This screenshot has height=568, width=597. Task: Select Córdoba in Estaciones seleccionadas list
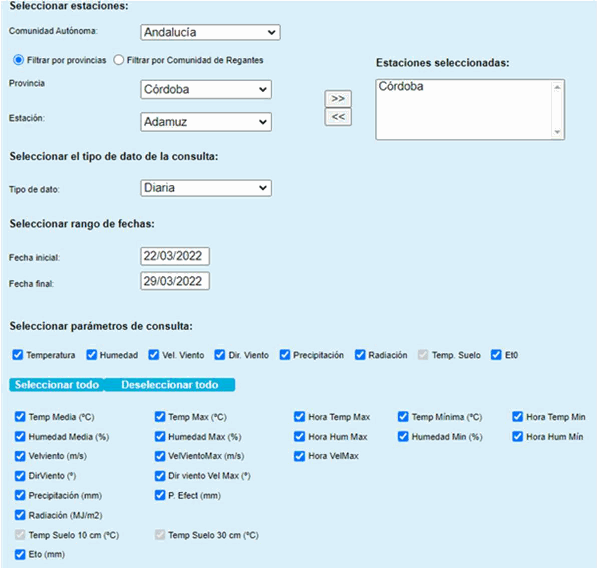(x=401, y=86)
